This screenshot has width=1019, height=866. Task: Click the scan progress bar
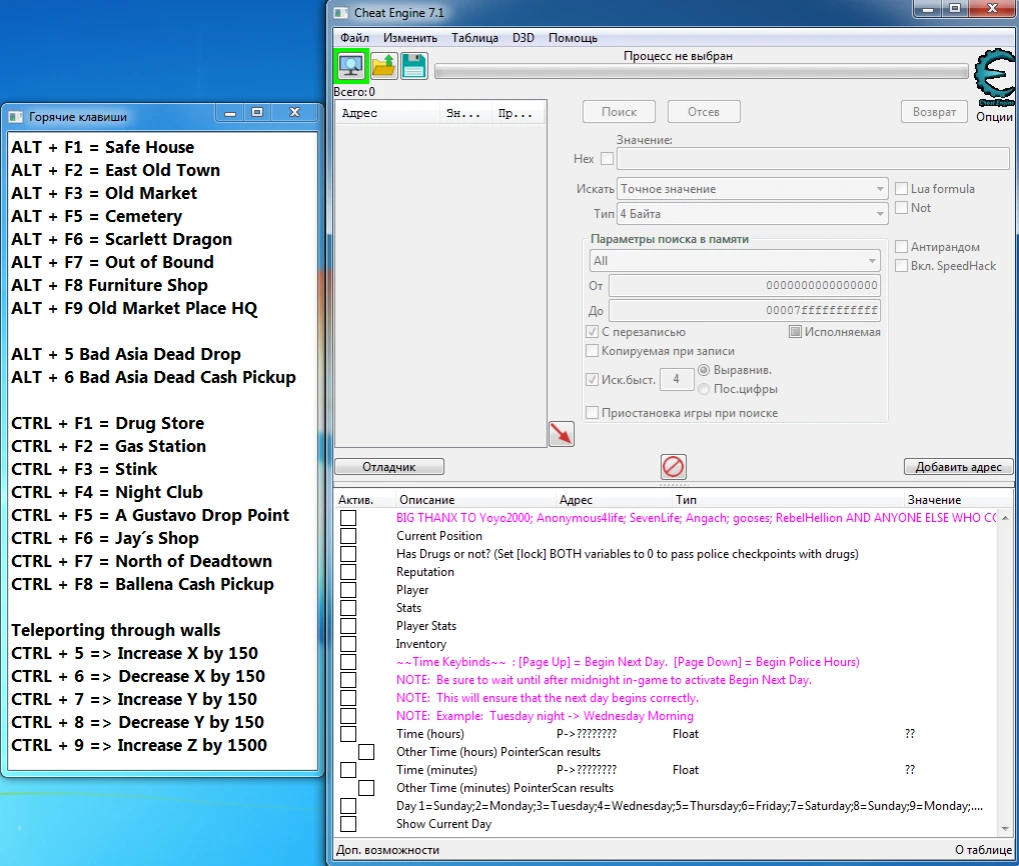tap(701, 72)
